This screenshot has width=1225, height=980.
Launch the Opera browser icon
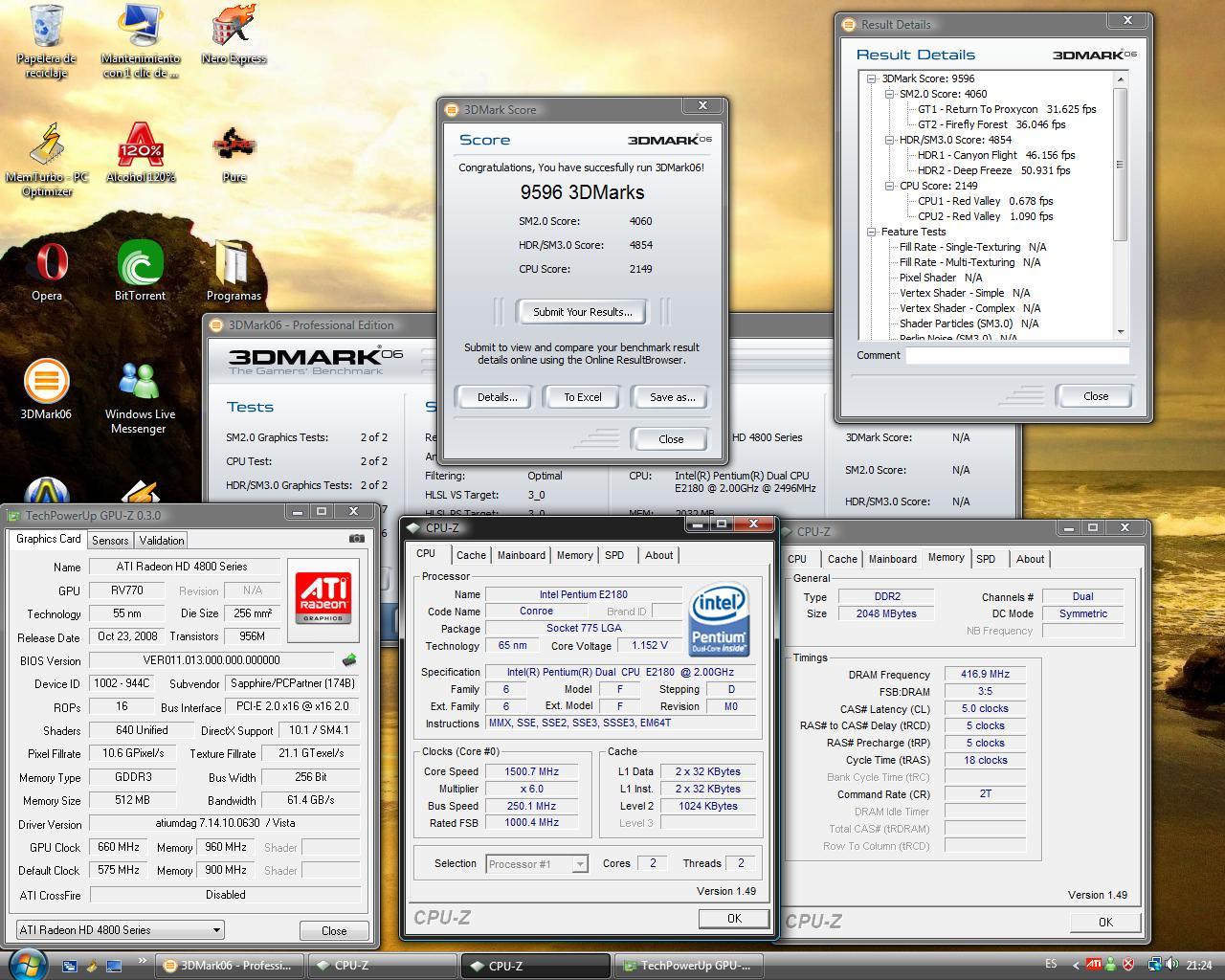(46, 271)
